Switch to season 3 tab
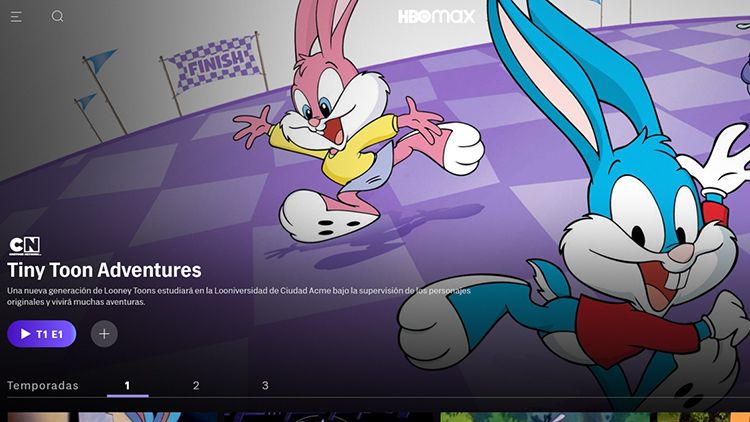This screenshot has width=750, height=422. (x=265, y=385)
